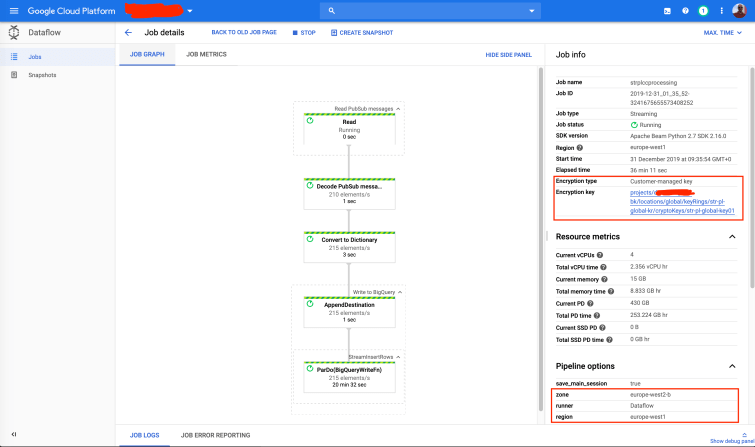The image size is (755, 447).
Task: Expand the search bar dropdown arrow
Action: 532,11
